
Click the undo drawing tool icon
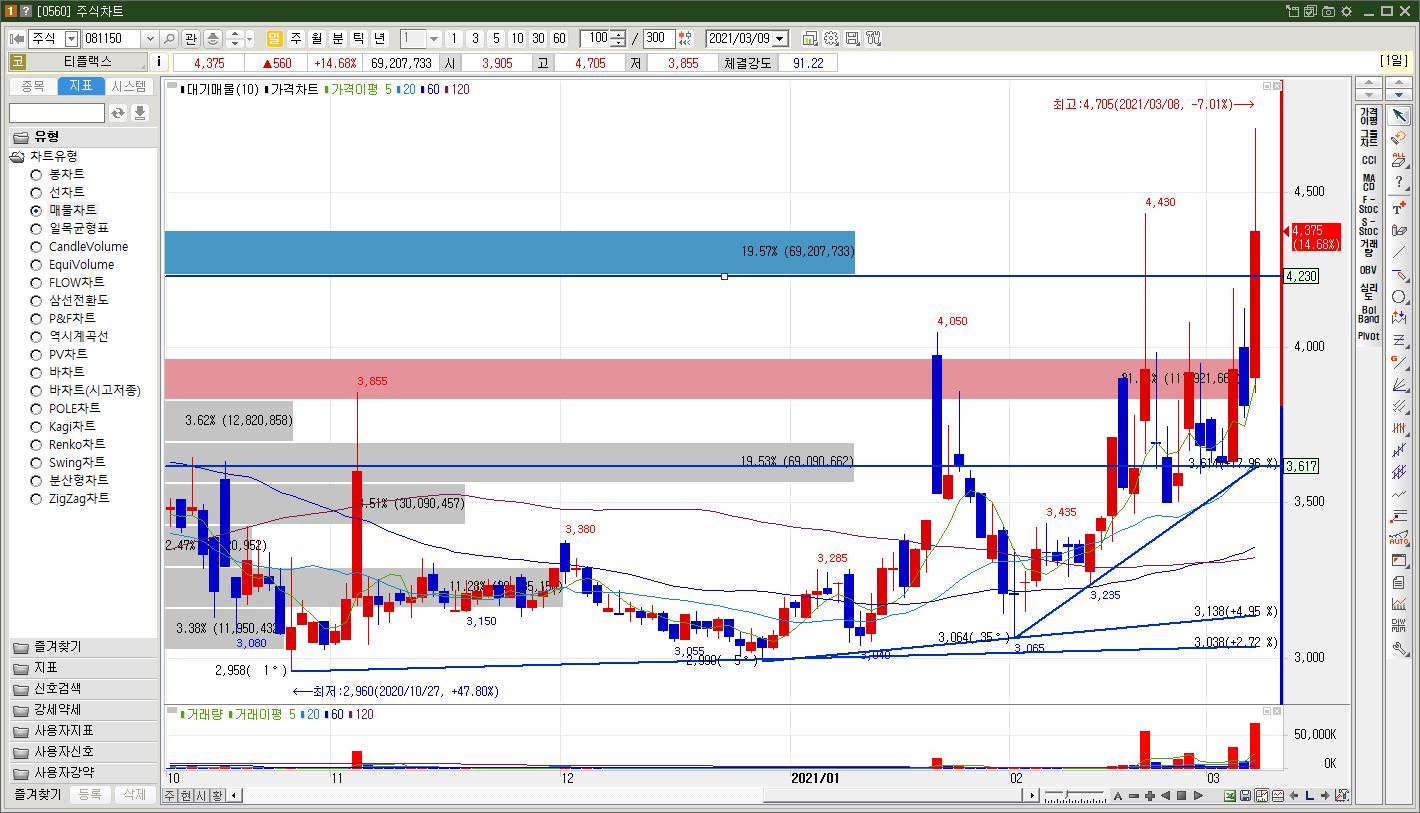(1399, 138)
